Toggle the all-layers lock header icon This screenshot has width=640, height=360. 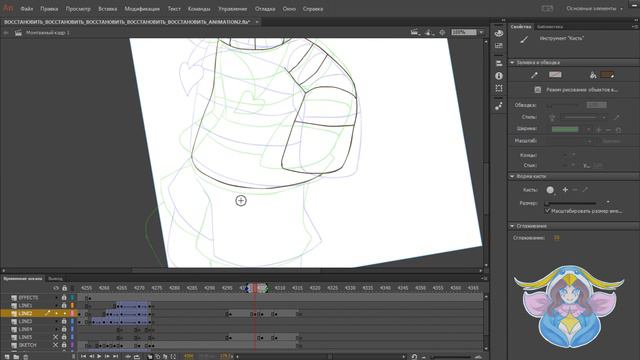coord(64,288)
